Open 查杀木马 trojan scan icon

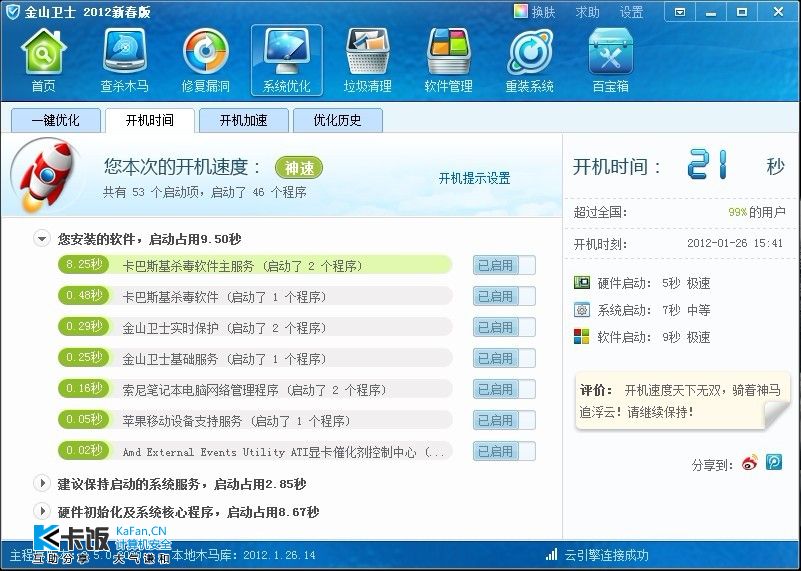click(124, 61)
